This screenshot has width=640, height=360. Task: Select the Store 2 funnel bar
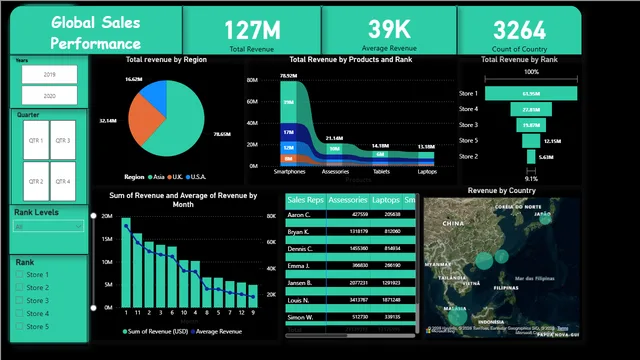[531, 157]
